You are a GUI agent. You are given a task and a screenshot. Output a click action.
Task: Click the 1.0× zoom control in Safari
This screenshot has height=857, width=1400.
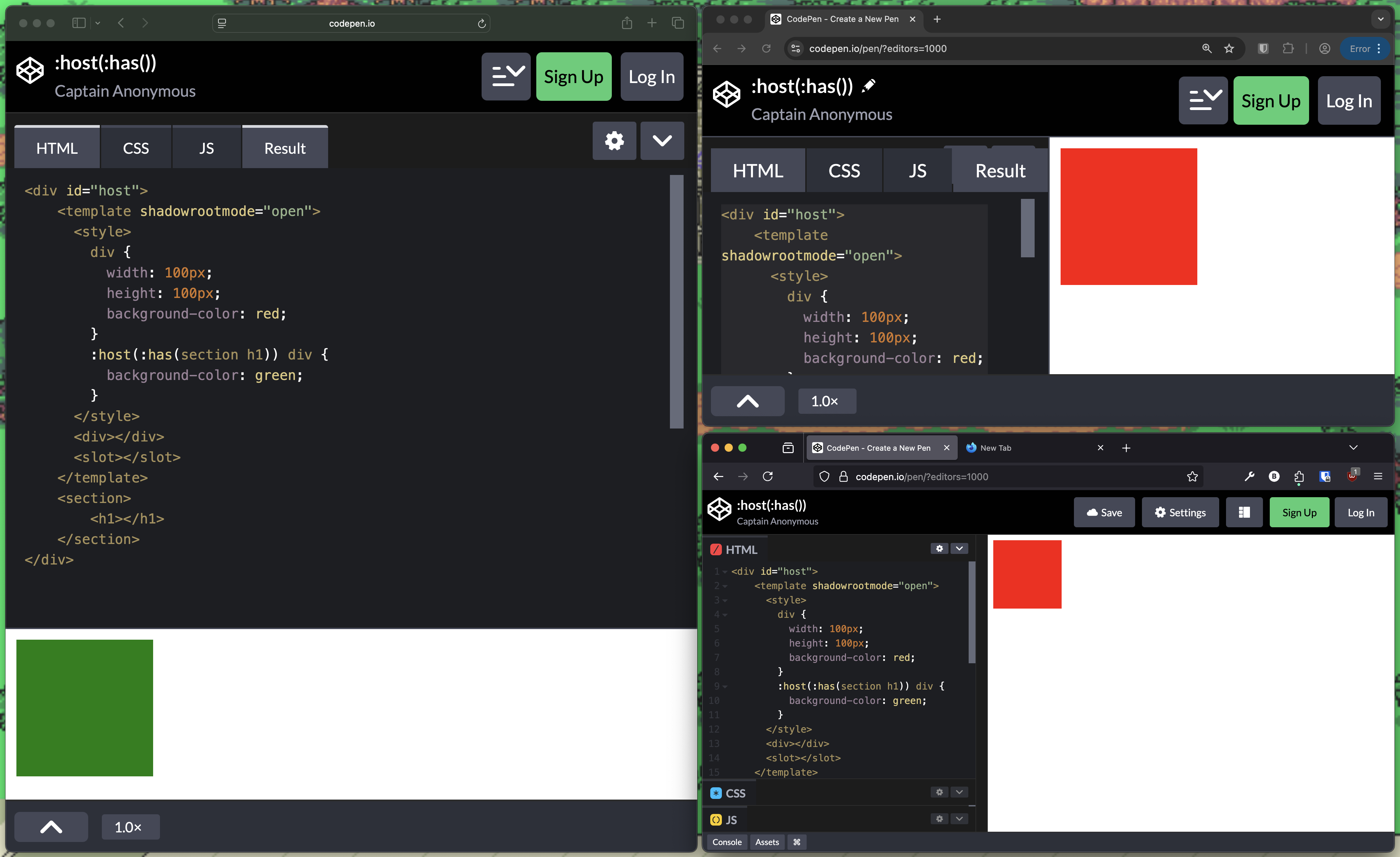tap(130, 827)
